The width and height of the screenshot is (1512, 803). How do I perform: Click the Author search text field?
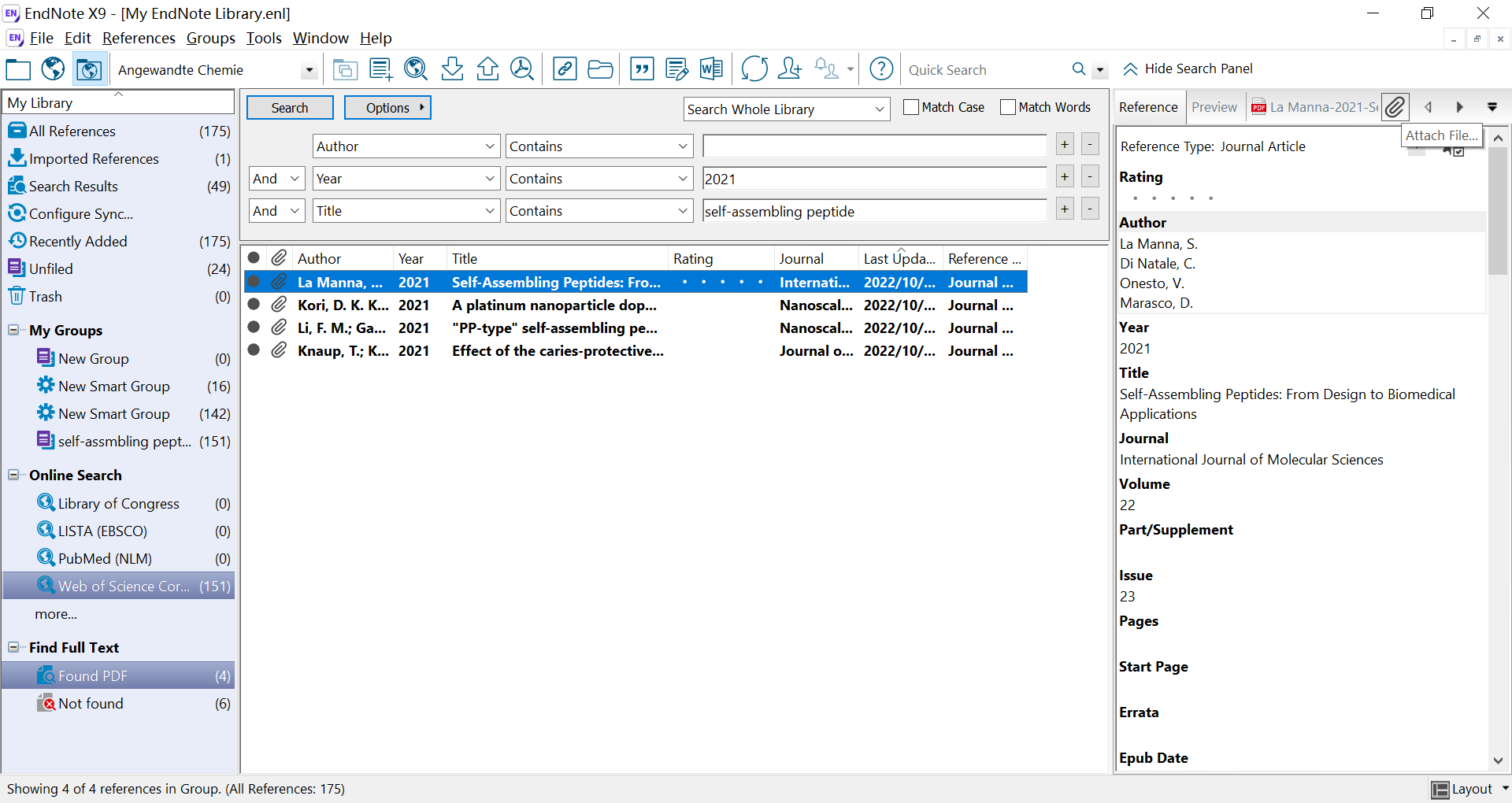click(x=875, y=146)
